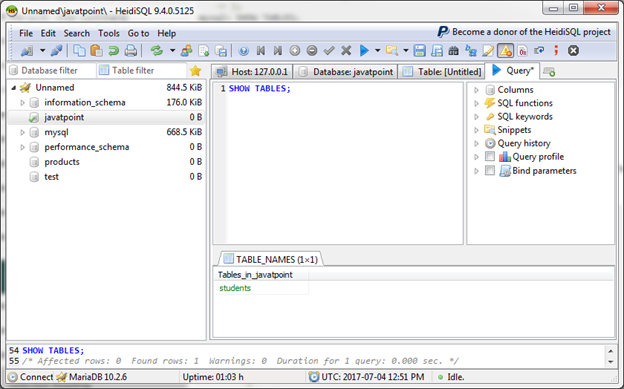Click the Copy toolbar icon

(80, 51)
